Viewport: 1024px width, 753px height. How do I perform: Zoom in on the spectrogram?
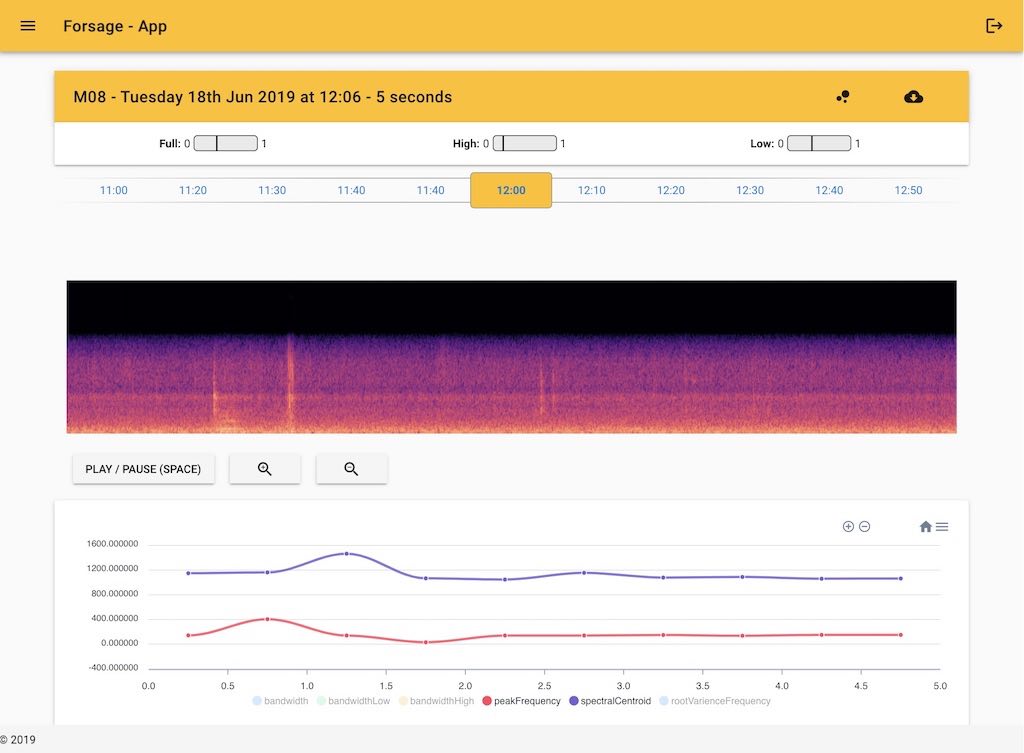tap(265, 469)
